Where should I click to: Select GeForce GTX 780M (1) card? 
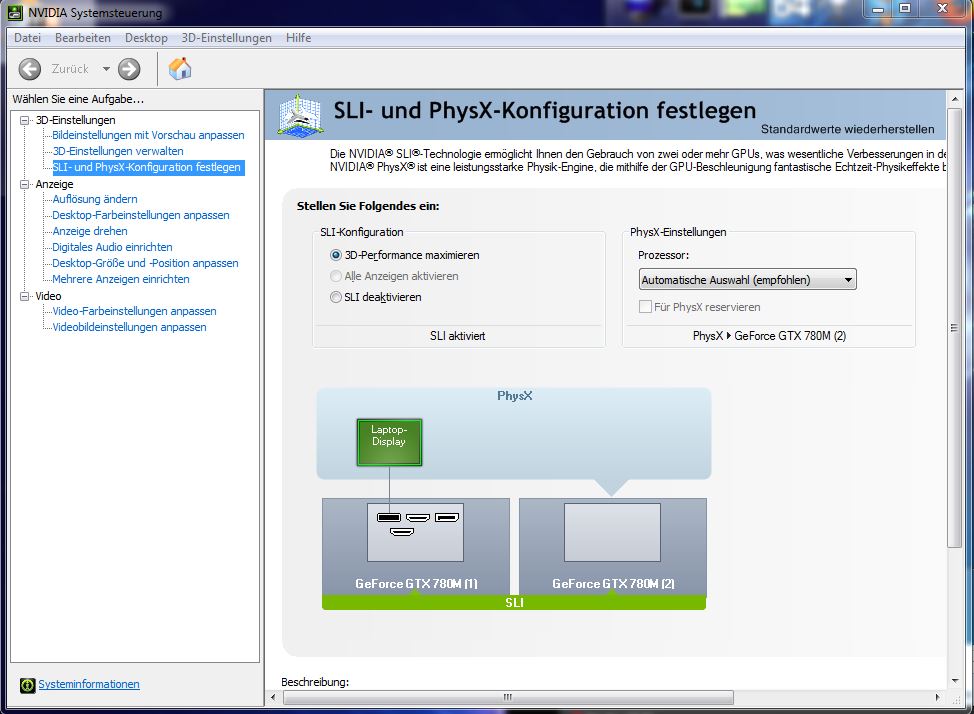pos(416,547)
